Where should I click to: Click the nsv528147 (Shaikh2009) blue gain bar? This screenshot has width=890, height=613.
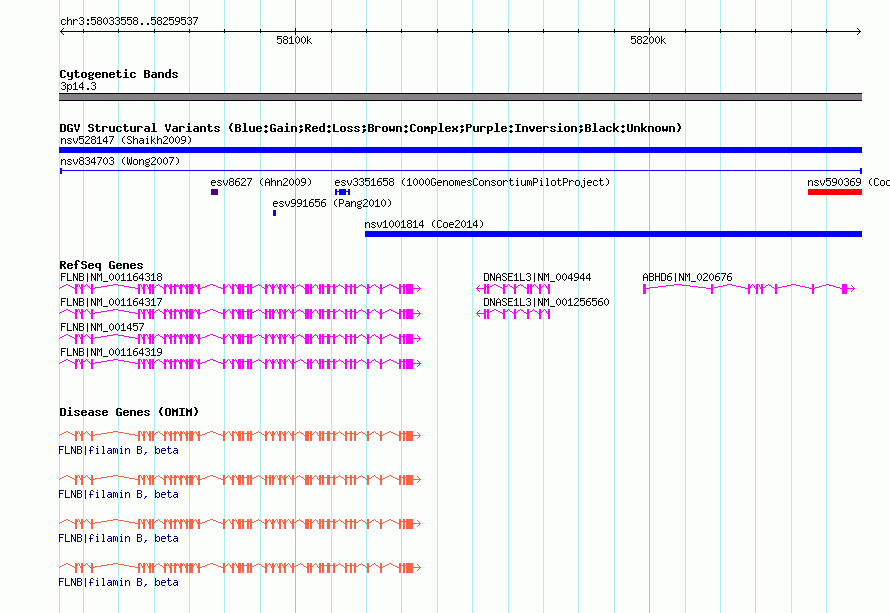click(460, 150)
